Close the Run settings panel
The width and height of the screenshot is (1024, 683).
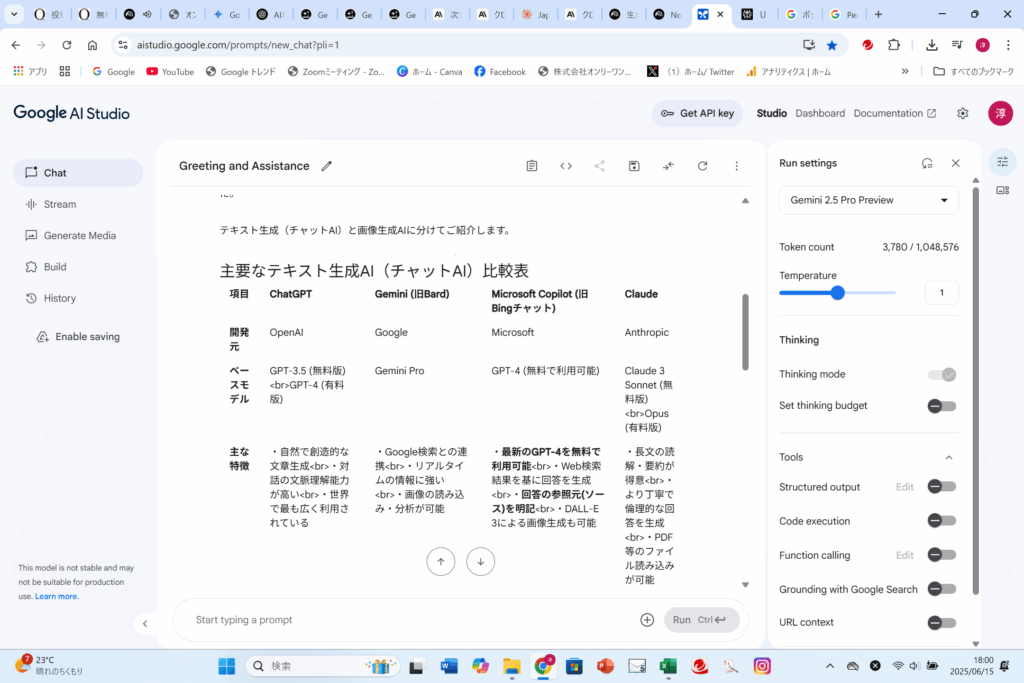955,163
